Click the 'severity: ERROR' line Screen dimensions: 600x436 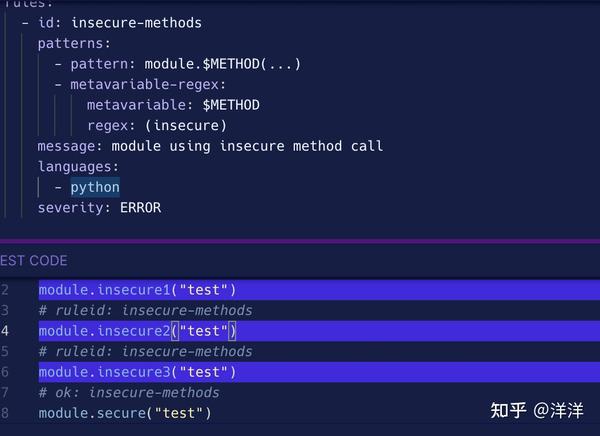[x=99, y=208]
